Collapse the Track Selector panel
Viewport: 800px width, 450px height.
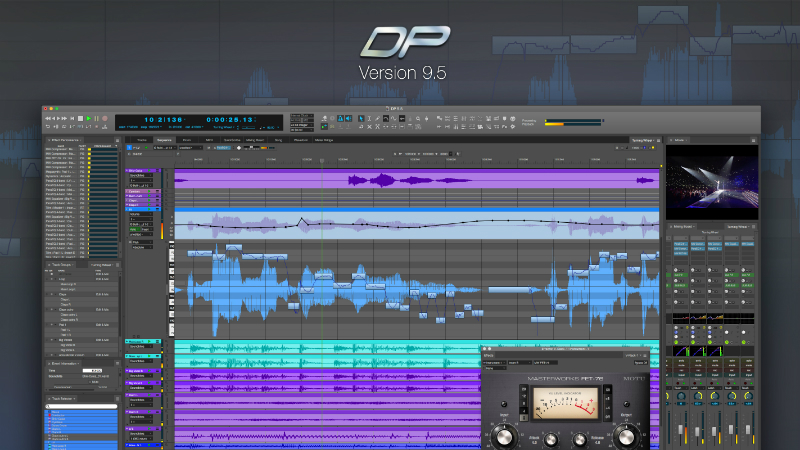pos(46,397)
